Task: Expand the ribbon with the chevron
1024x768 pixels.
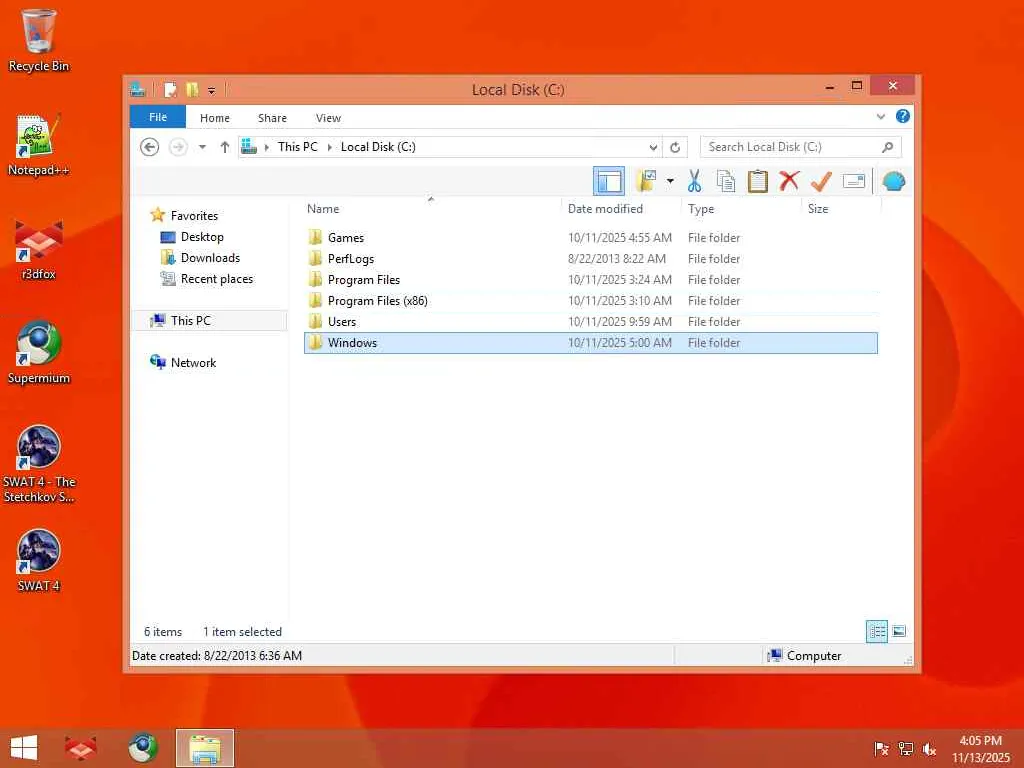Action: (x=880, y=117)
